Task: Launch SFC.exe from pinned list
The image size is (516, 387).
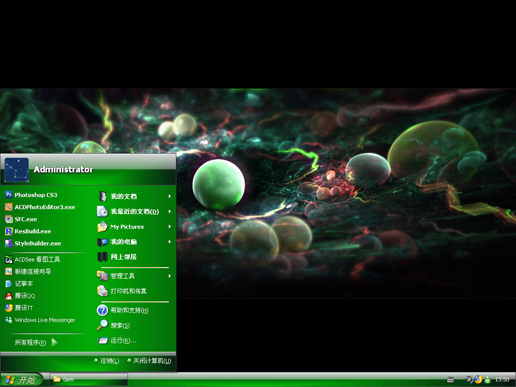Action: pos(21,219)
